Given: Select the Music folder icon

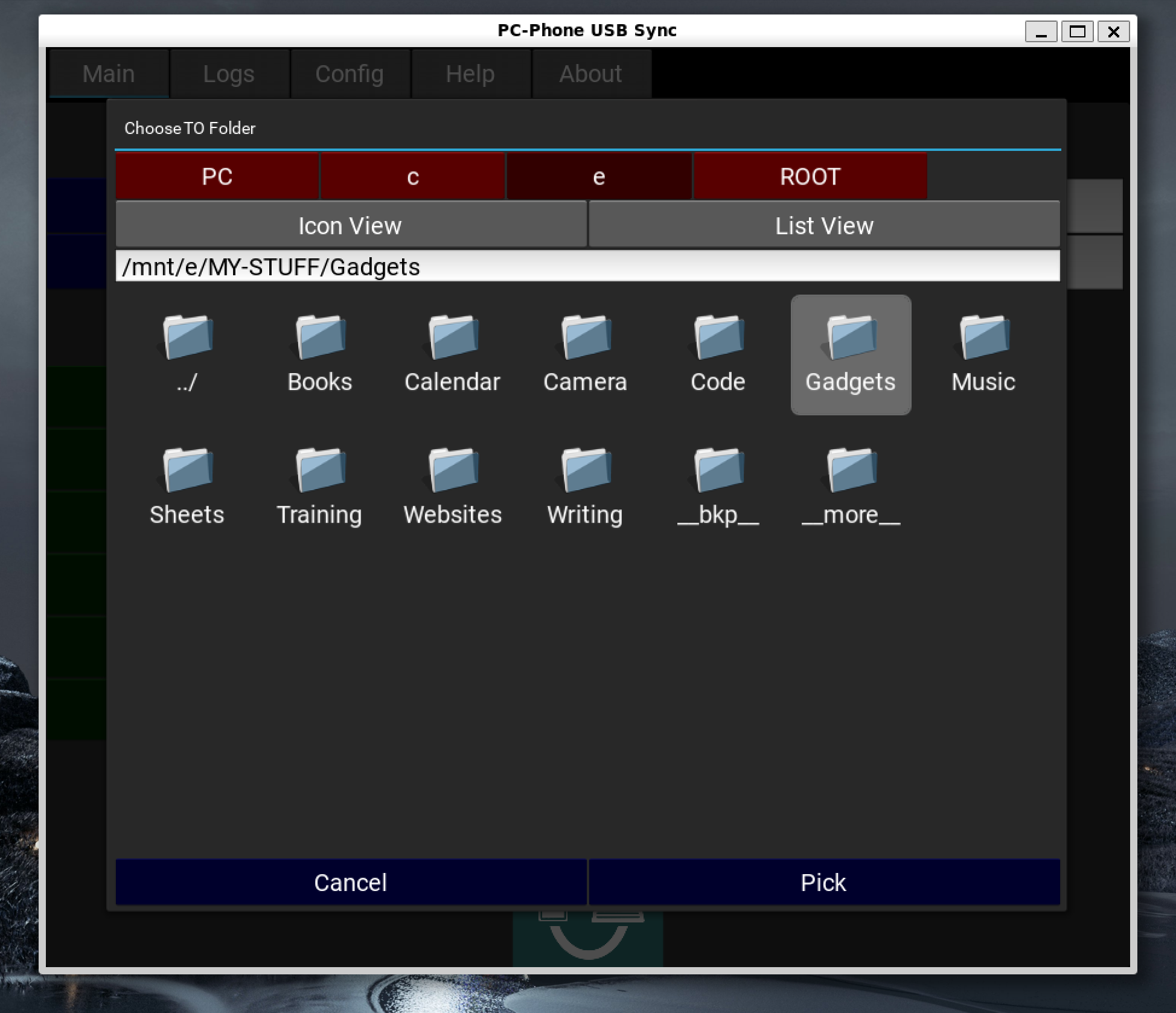Looking at the screenshot, I should [x=983, y=354].
